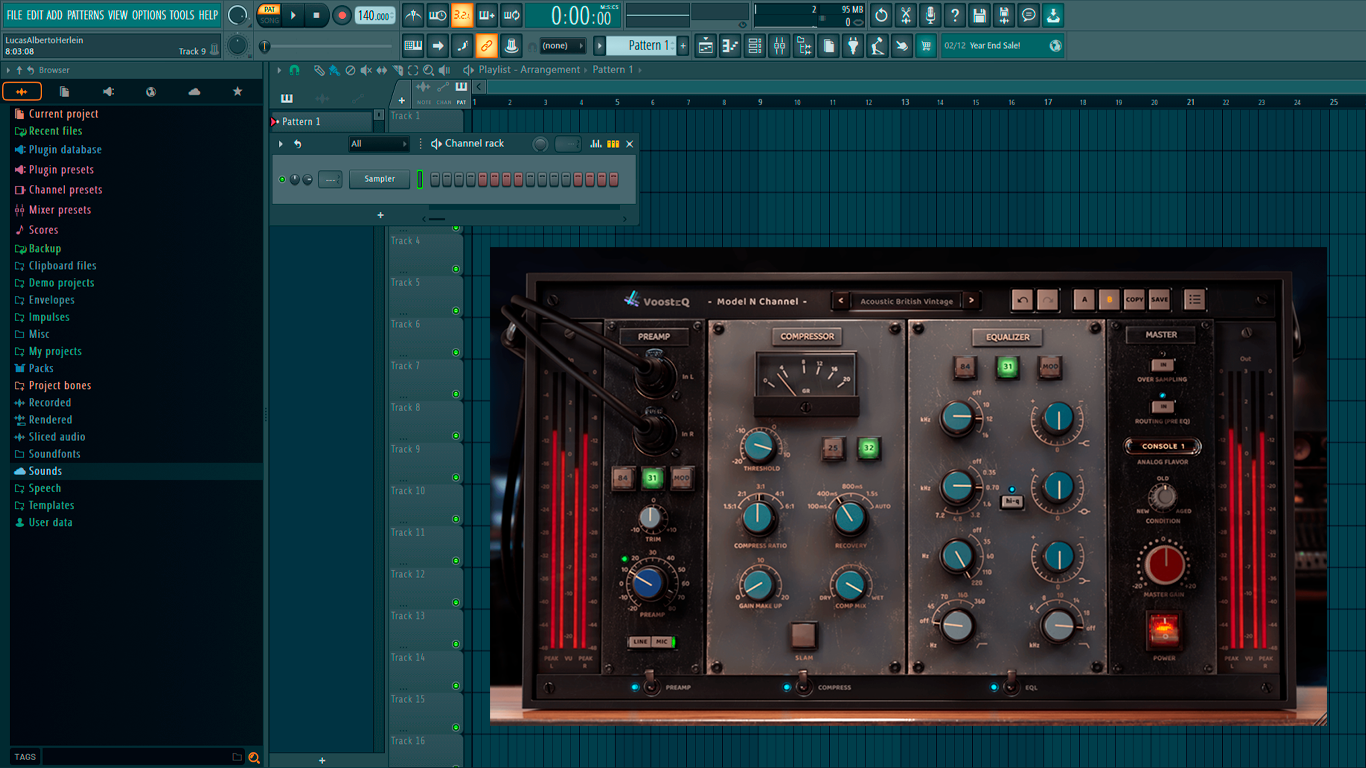Toggle the preamp MOD button
The image size is (1366, 768).
[x=682, y=478]
